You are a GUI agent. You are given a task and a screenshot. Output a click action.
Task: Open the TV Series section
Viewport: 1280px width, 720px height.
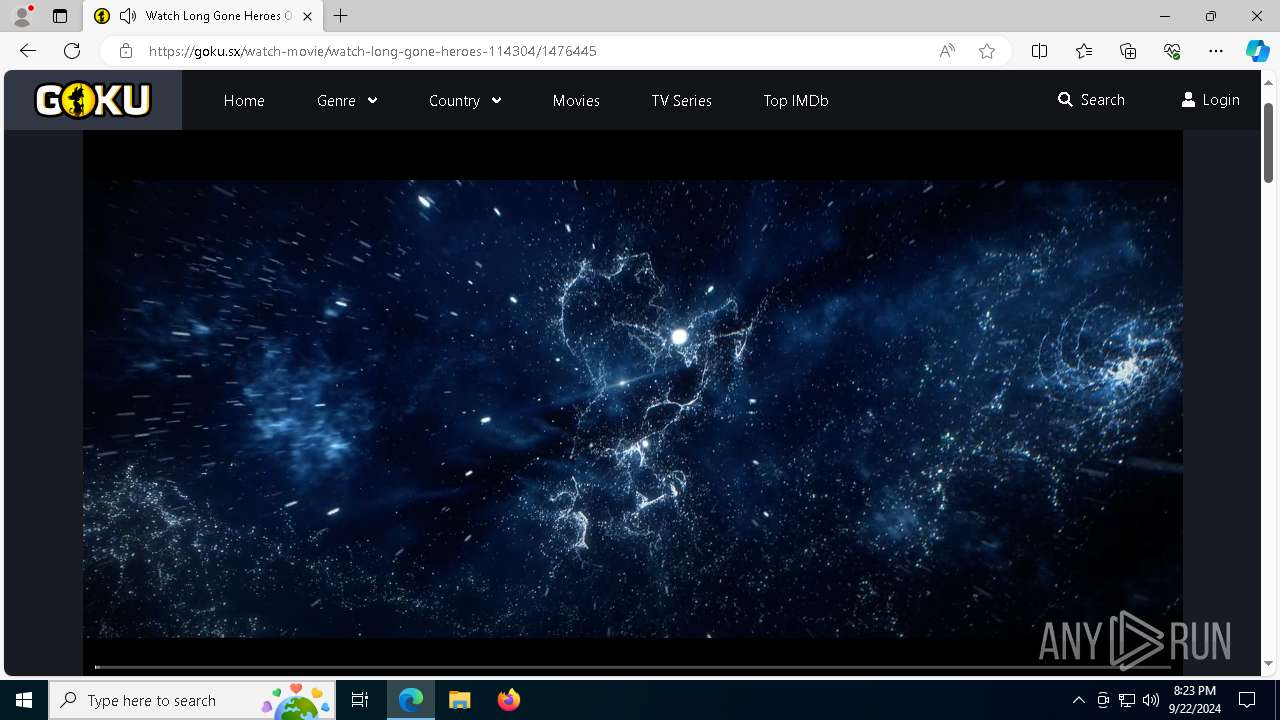[x=681, y=100]
